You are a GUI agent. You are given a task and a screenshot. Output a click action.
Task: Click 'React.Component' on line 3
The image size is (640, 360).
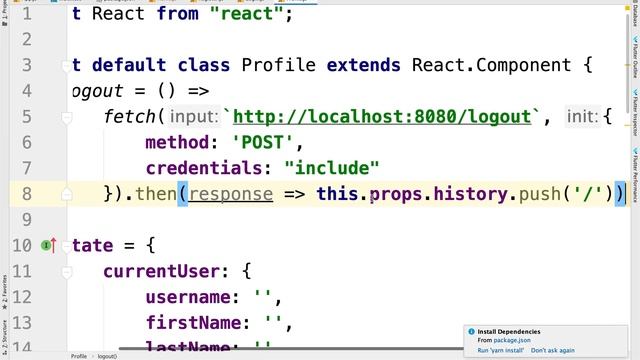coord(491,65)
